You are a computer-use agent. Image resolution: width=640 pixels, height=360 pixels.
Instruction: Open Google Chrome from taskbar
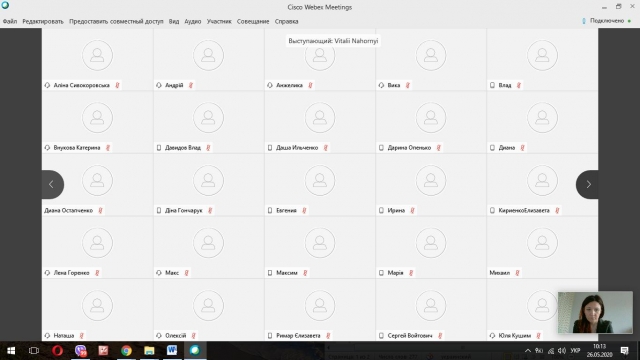126,351
